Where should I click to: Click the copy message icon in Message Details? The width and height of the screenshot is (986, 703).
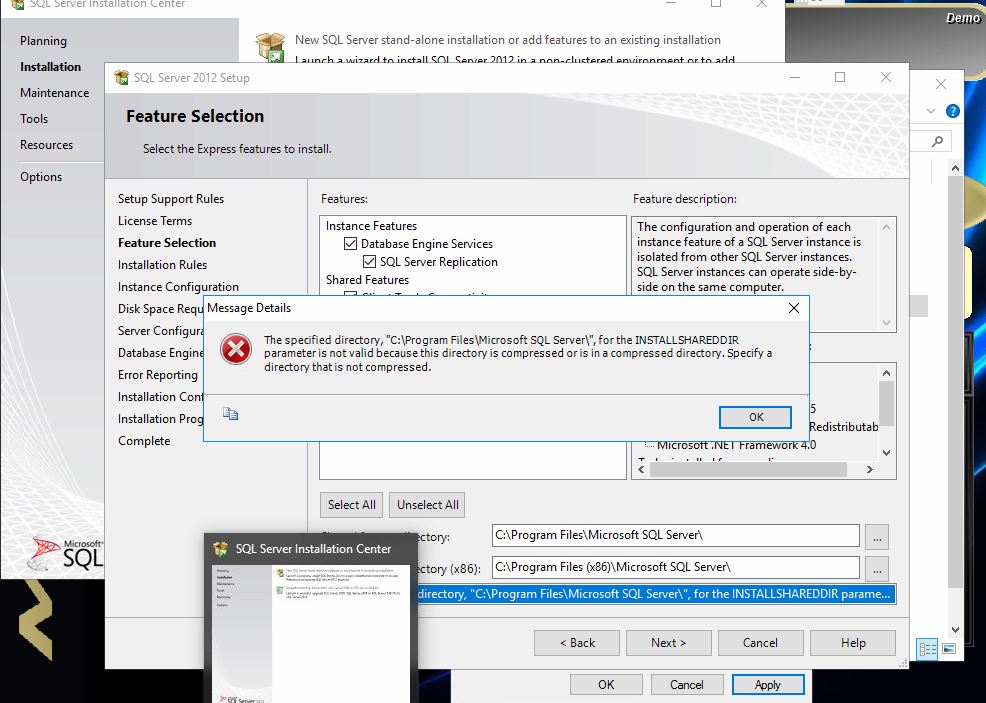(231, 413)
